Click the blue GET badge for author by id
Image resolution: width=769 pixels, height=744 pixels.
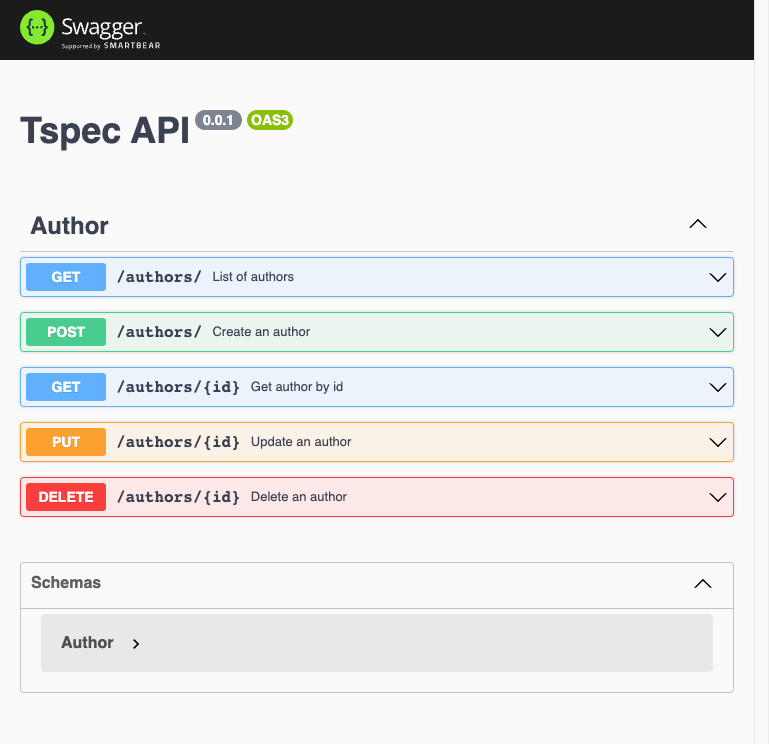point(66,387)
